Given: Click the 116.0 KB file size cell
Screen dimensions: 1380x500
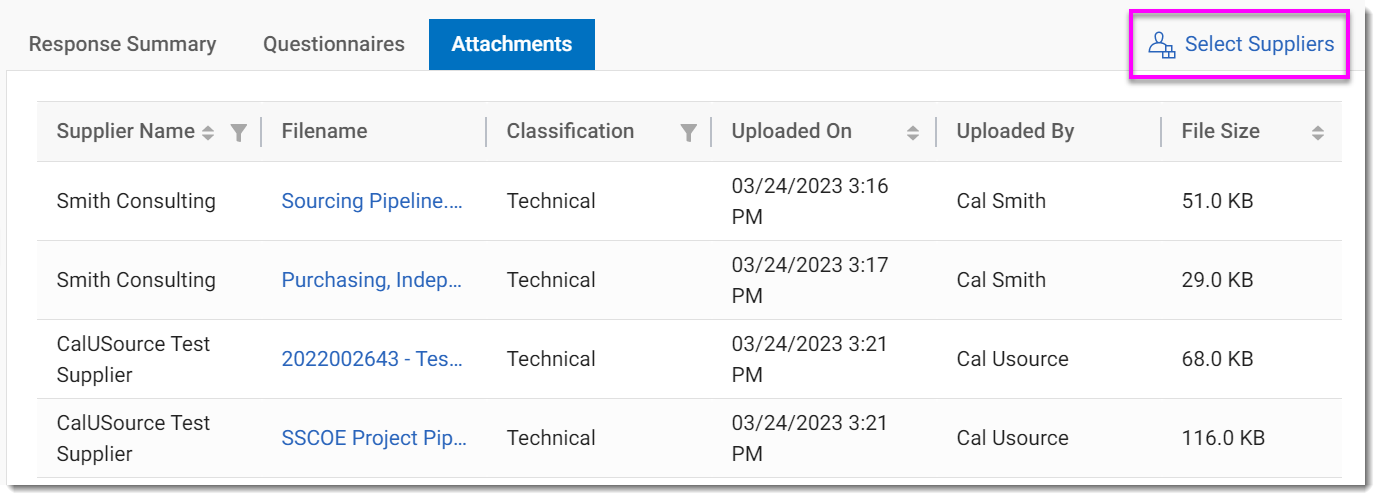Looking at the screenshot, I should (x=1223, y=438).
